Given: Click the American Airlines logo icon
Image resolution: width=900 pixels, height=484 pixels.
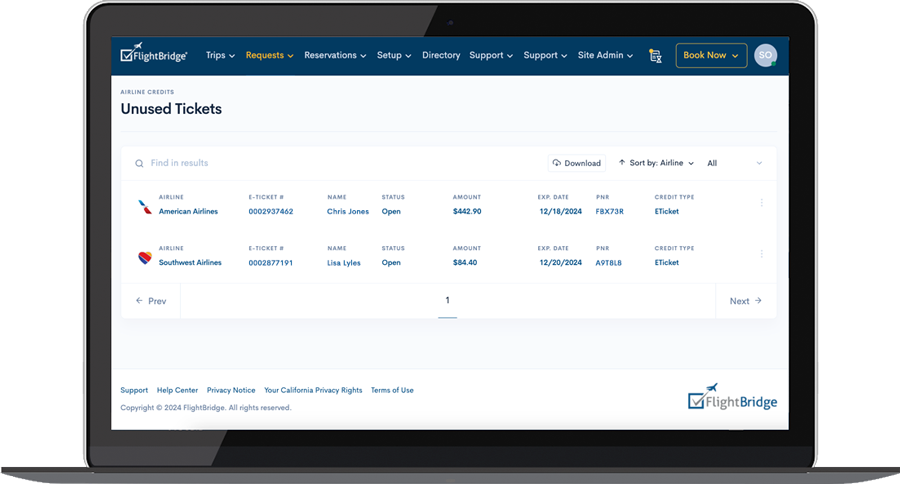Looking at the screenshot, I should coord(145,207).
